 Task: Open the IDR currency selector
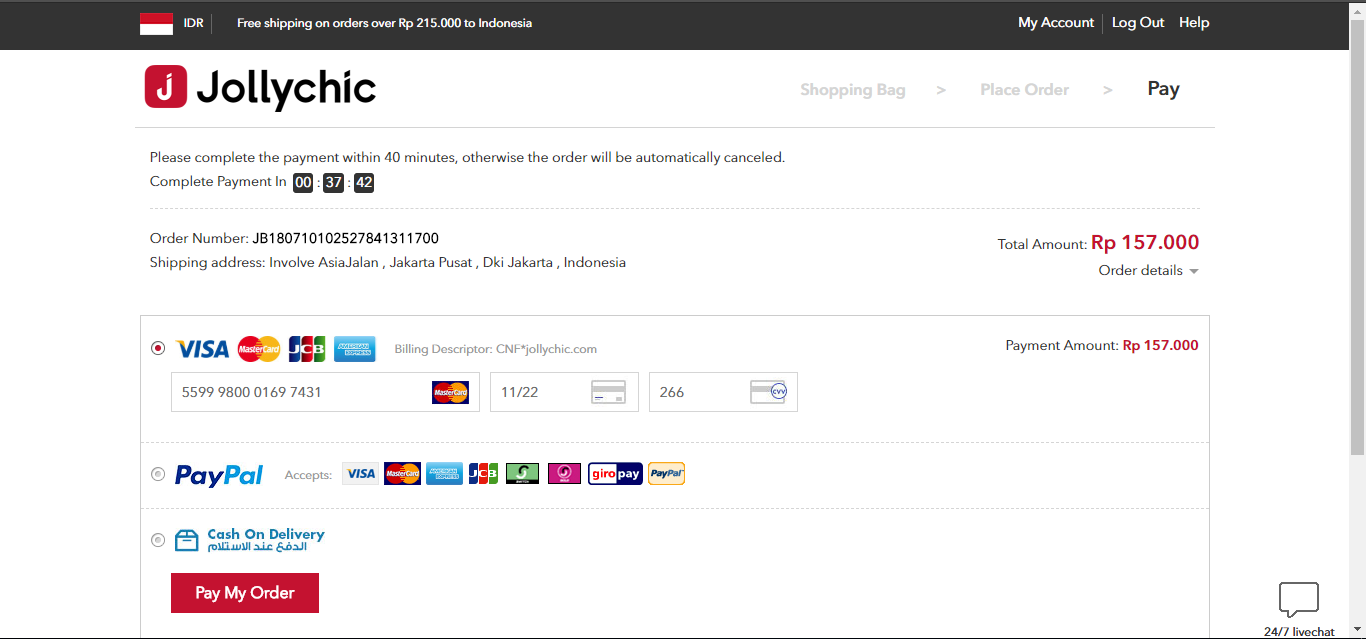194,23
